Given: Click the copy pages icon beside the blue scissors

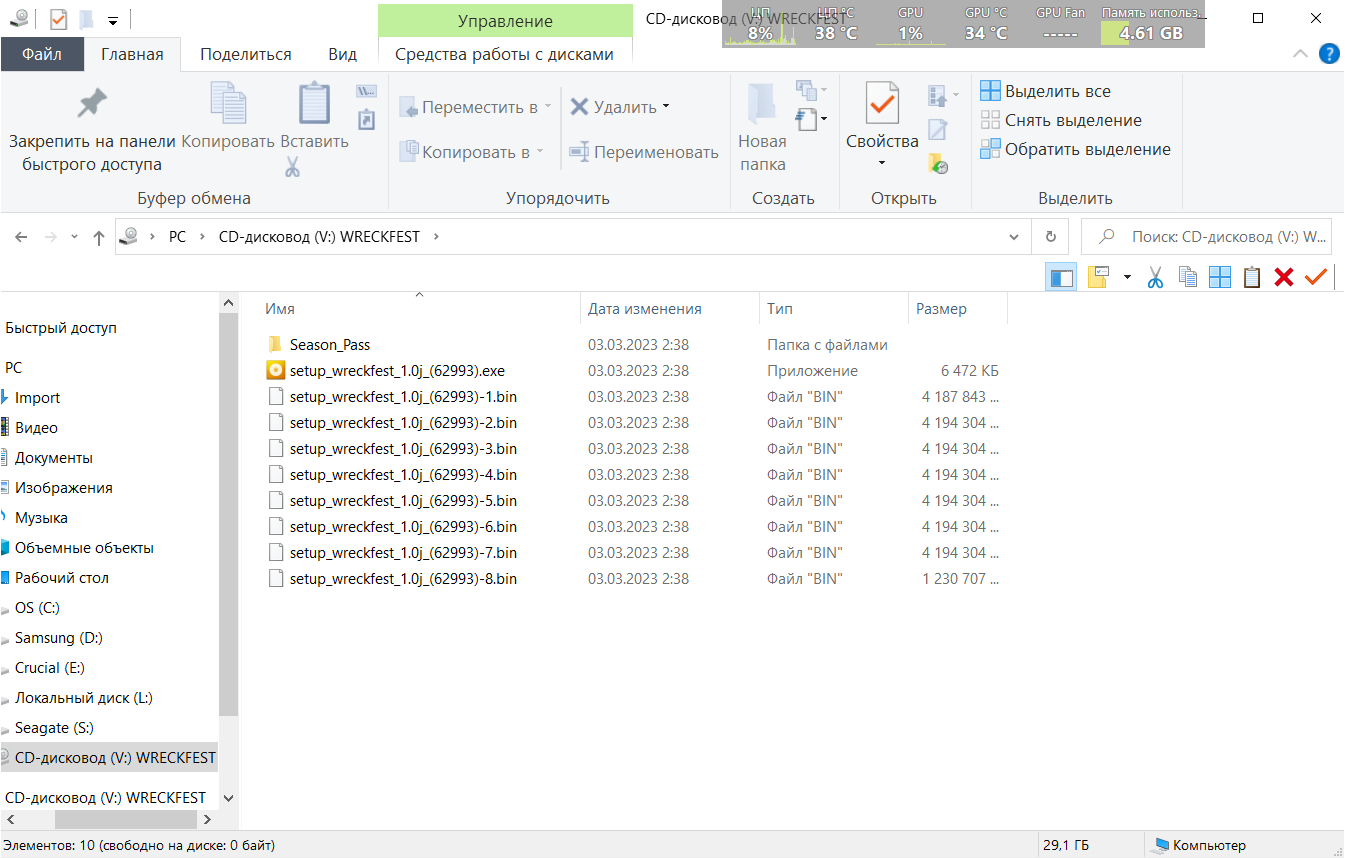Looking at the screenshot, I should point(1188,277).
